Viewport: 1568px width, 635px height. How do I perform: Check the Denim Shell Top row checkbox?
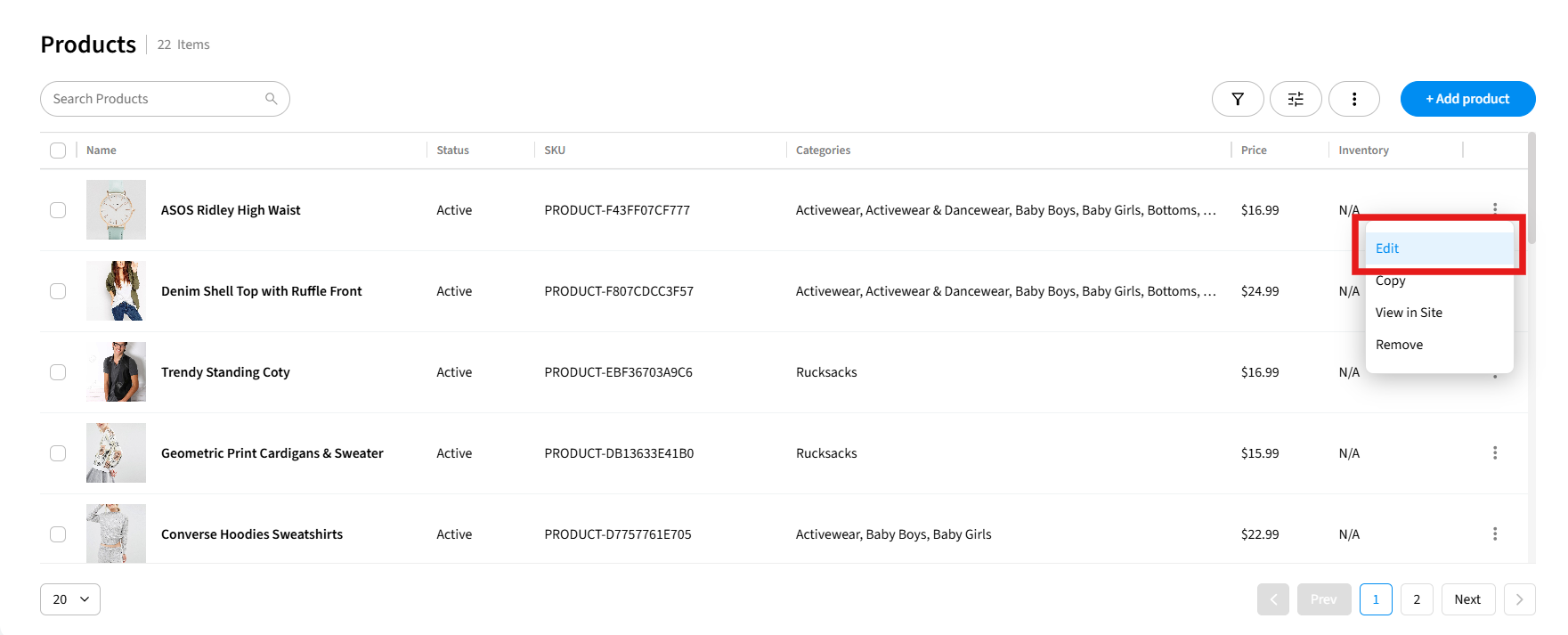[x=58, y=291]
